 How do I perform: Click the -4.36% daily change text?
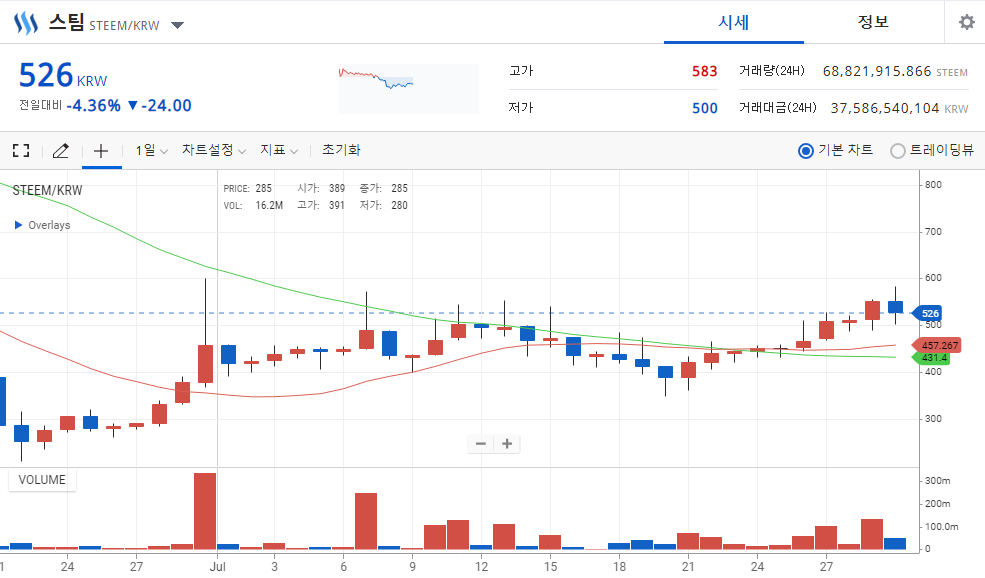(94, 106)
